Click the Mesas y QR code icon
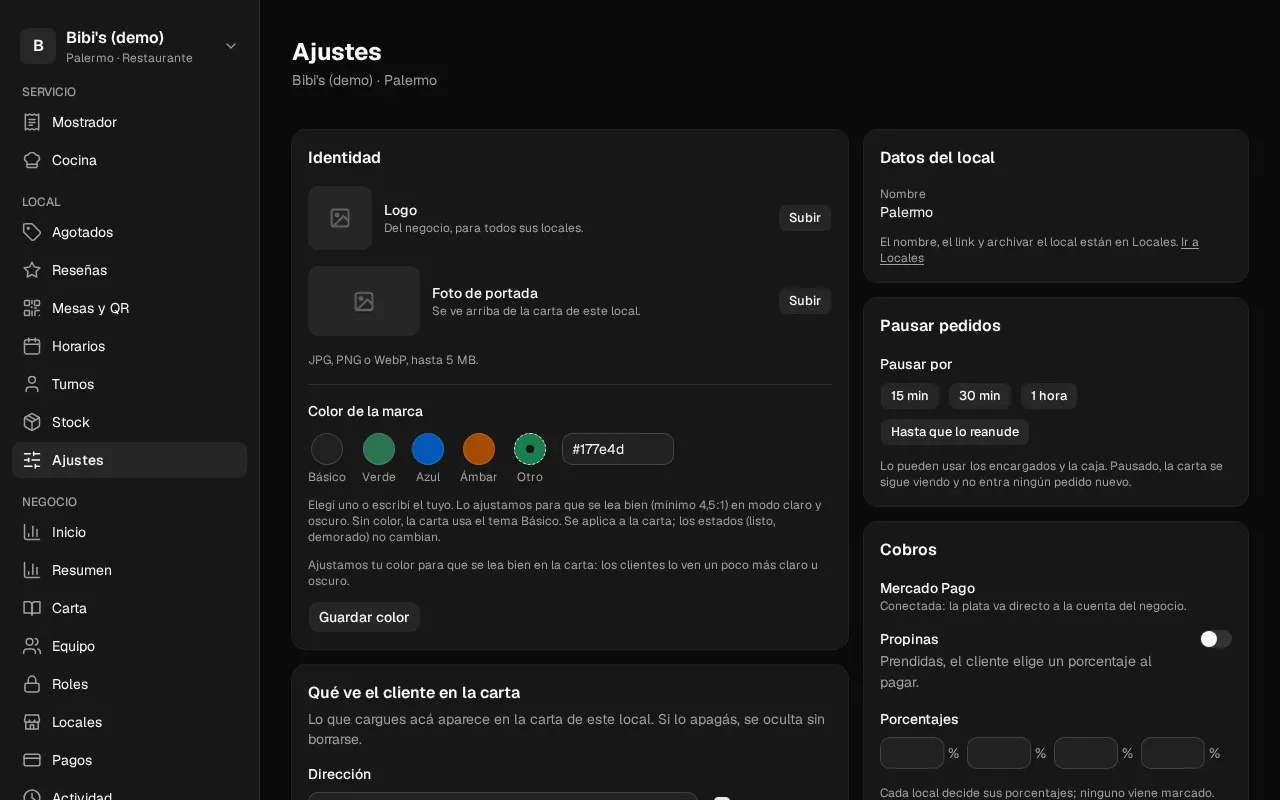The image size is (1280, 800). coord(32,308)
